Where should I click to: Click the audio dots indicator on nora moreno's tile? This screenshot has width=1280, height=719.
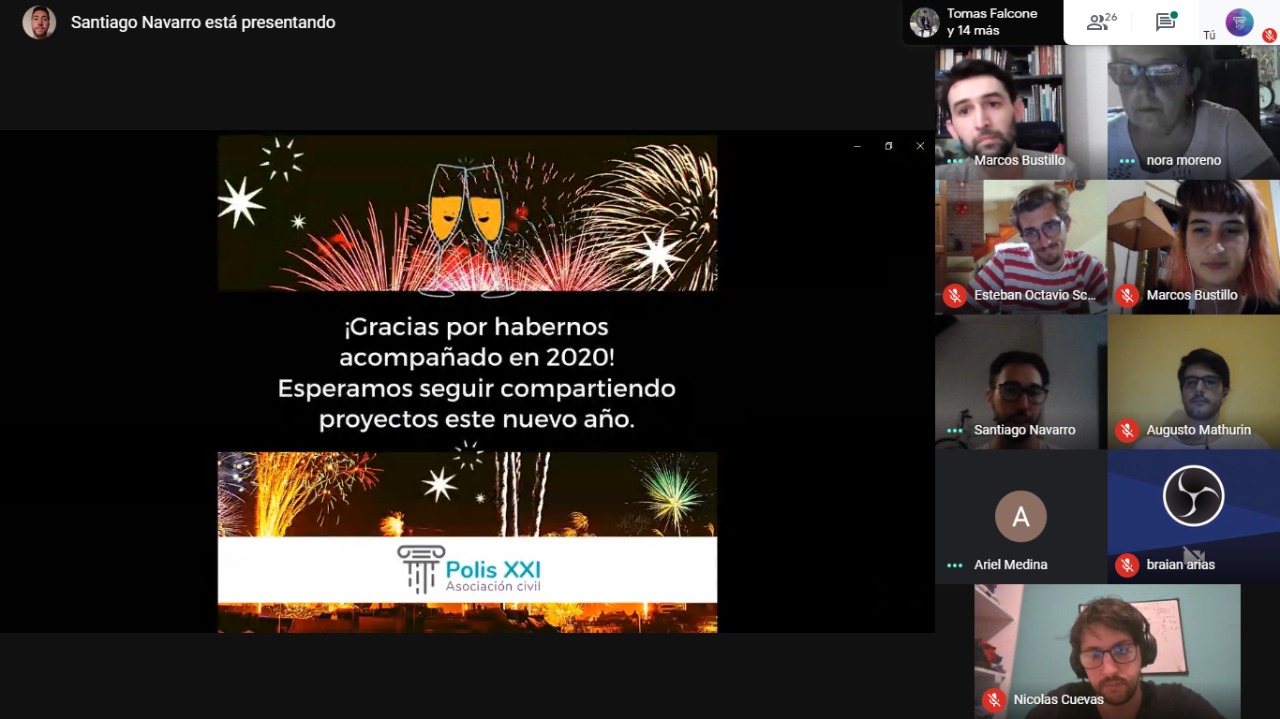click(x=1127, y=161)
